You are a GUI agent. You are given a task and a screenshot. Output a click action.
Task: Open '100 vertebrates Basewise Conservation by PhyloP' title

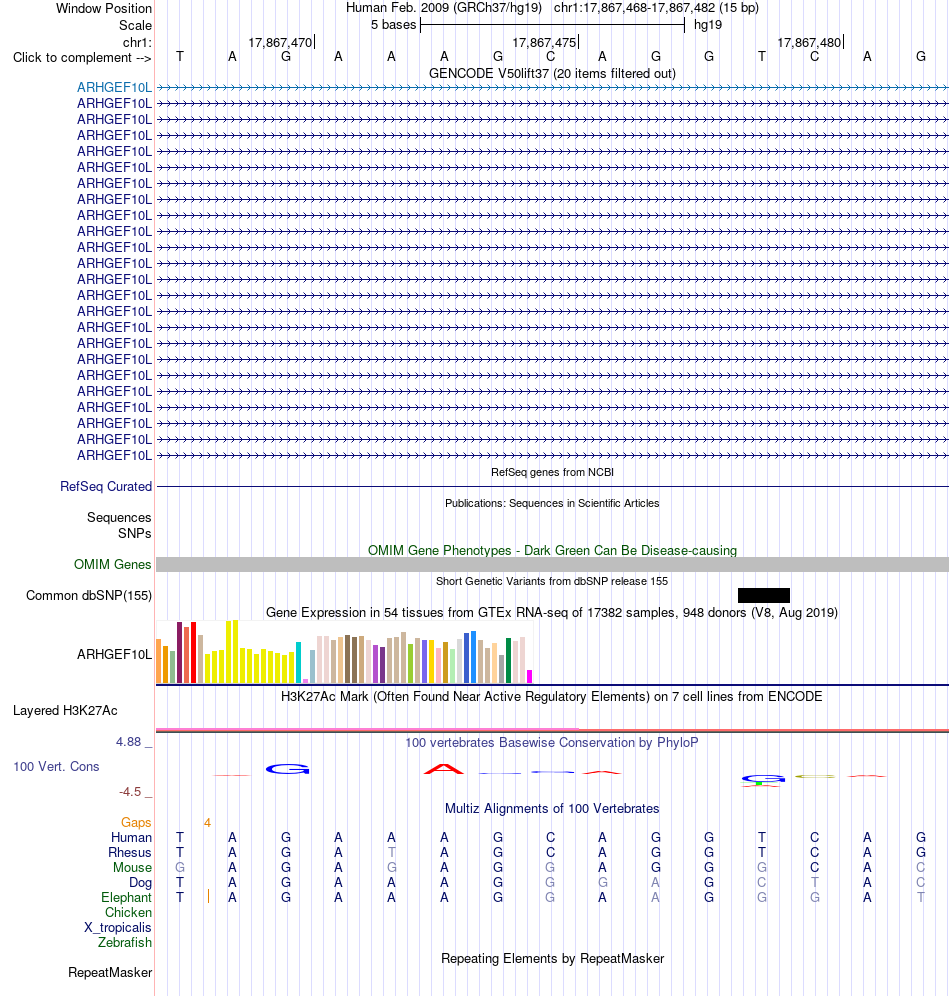552,743
